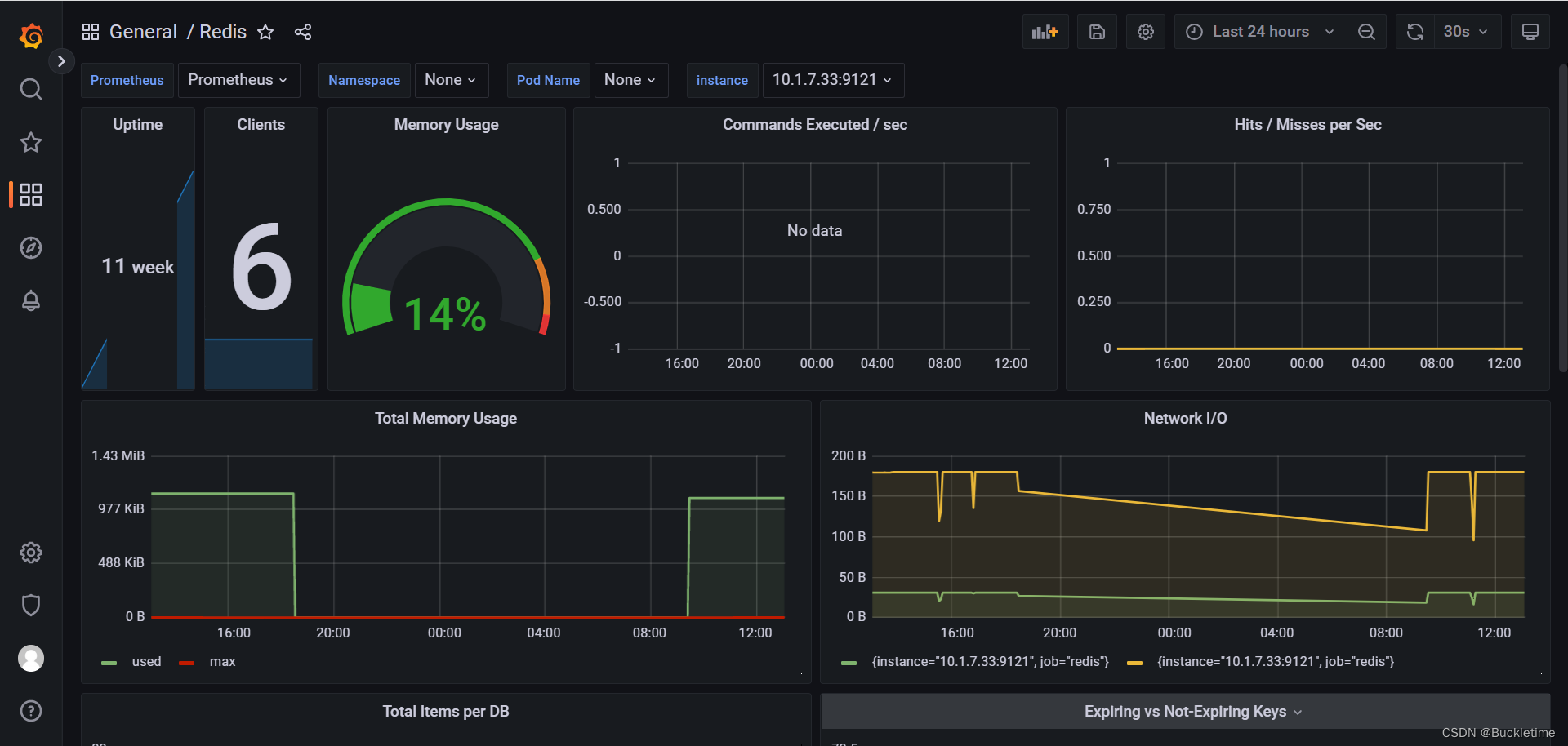Click the Redis dashboard title

tap(223, 32)
